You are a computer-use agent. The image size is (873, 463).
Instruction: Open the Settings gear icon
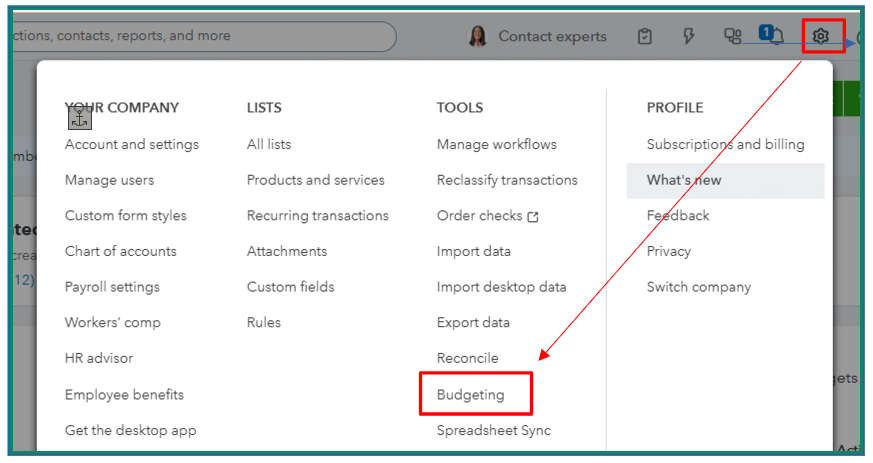(x=821, y=36)
